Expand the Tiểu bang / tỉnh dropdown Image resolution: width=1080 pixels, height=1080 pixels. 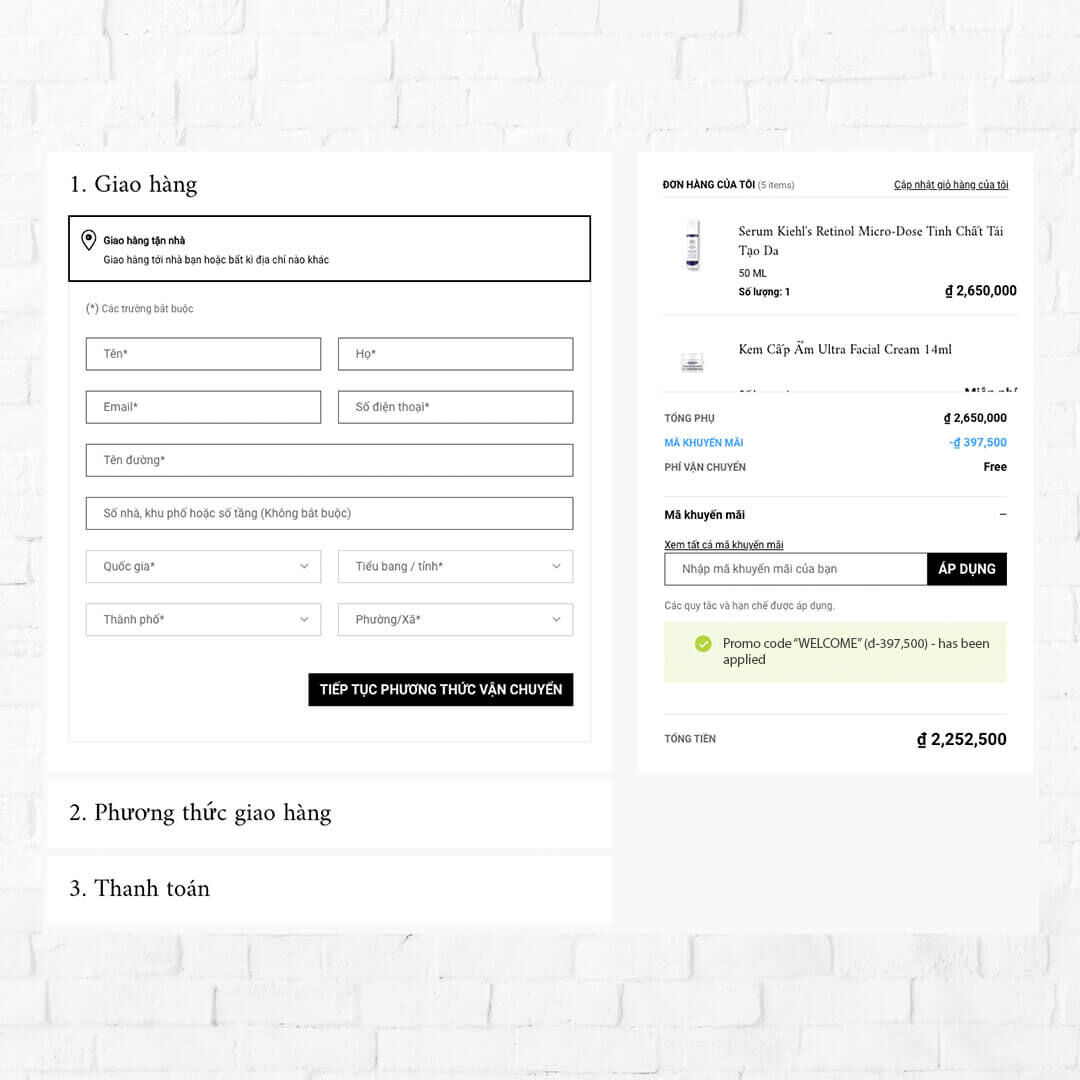coord(455,566)
